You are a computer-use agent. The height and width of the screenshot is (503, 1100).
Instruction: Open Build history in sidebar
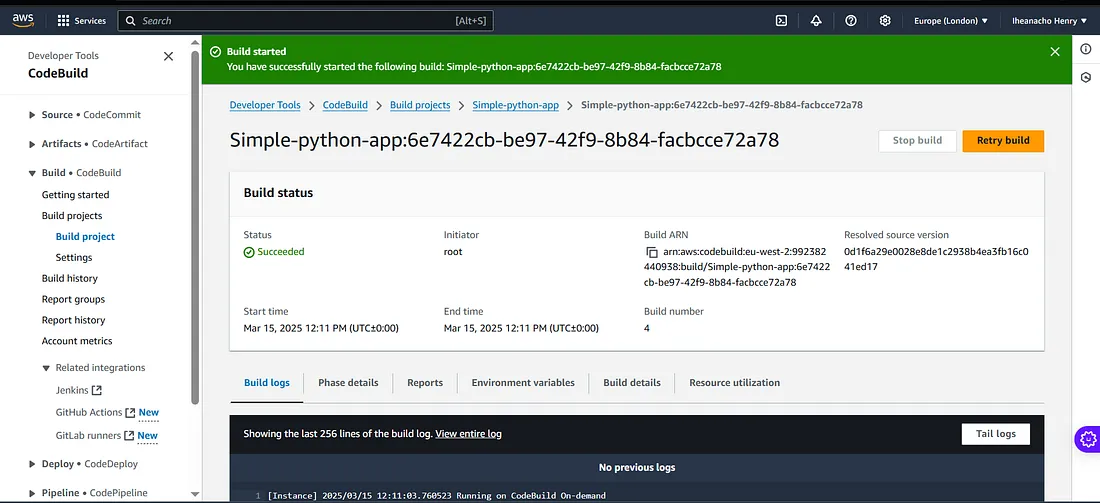(x=69, y=279)
